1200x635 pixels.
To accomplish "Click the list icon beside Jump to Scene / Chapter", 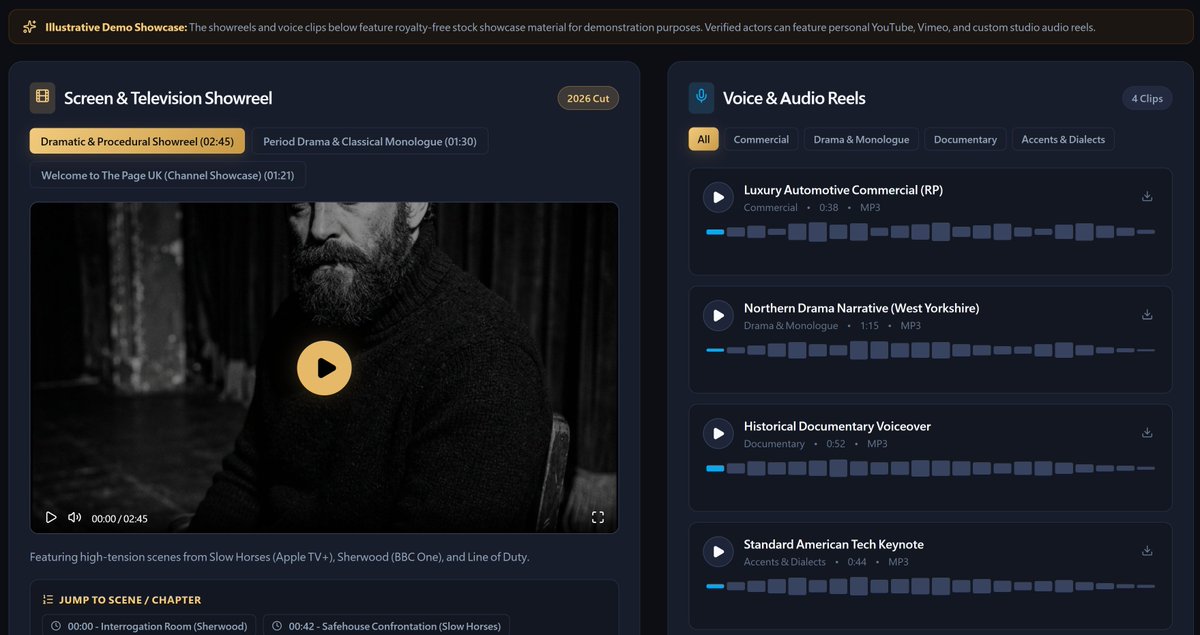I will click(48, 600).
